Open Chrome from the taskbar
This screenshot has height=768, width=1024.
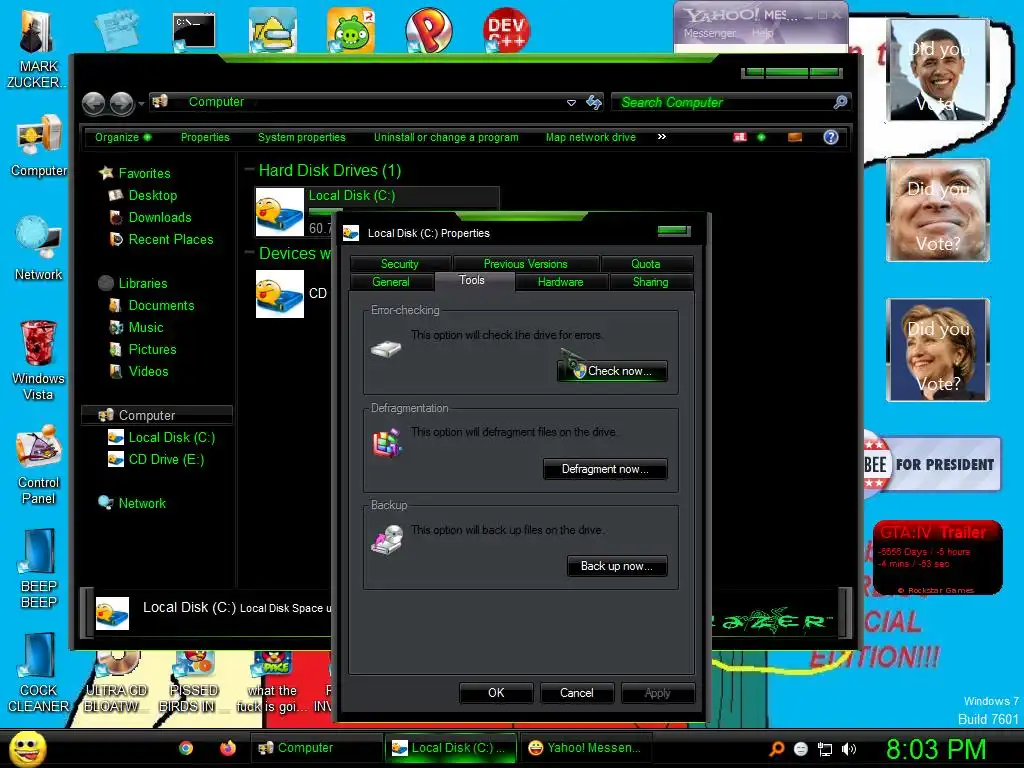click(x=186, y=748)
